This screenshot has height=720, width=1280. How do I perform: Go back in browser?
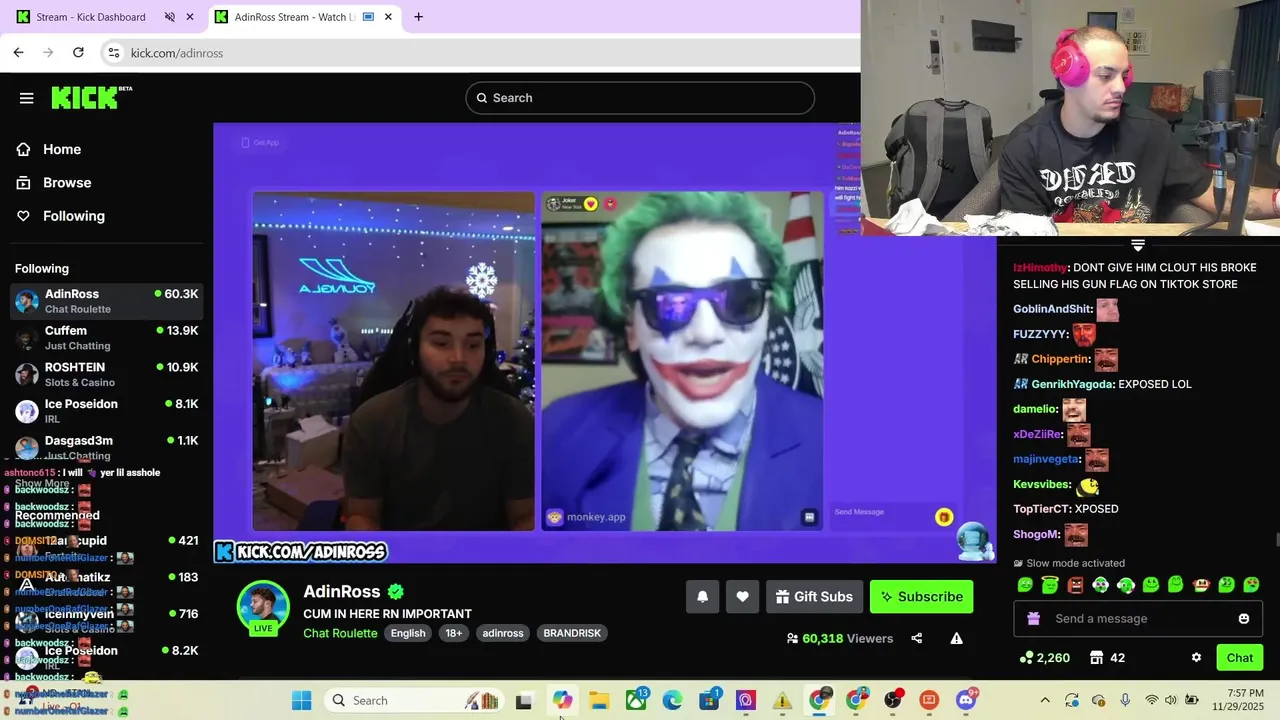click(18, 53)
